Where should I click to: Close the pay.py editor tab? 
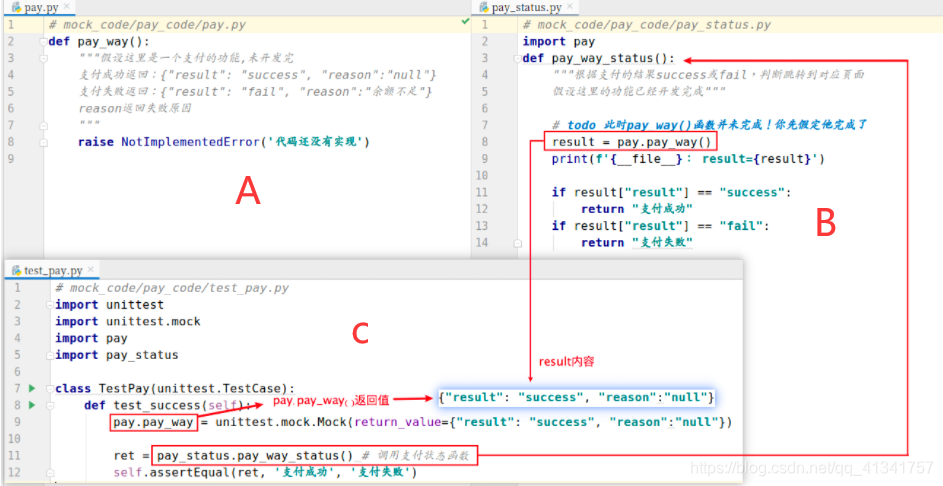point(66,7)
